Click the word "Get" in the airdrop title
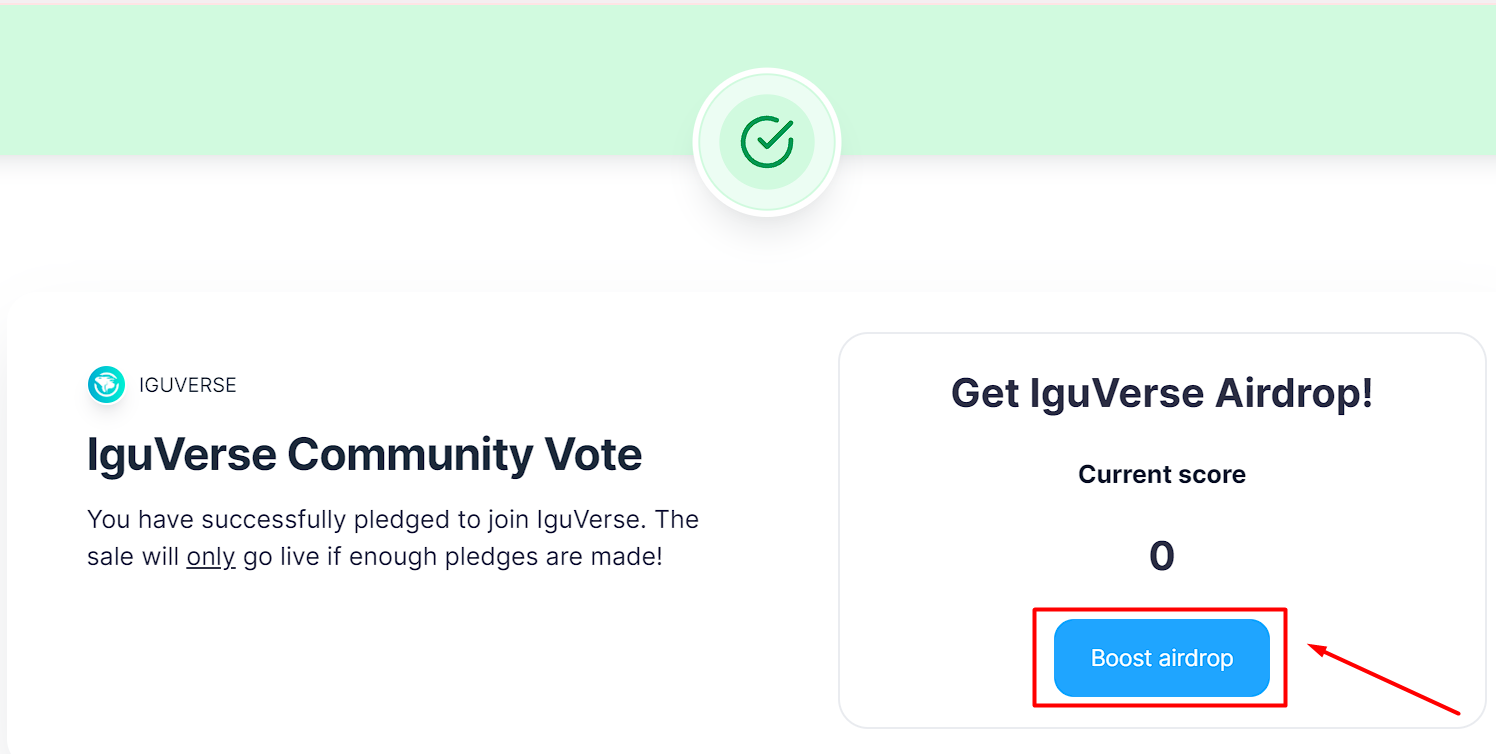Image resolution: width=1496 pixels, height=754 pixels. 985,393
